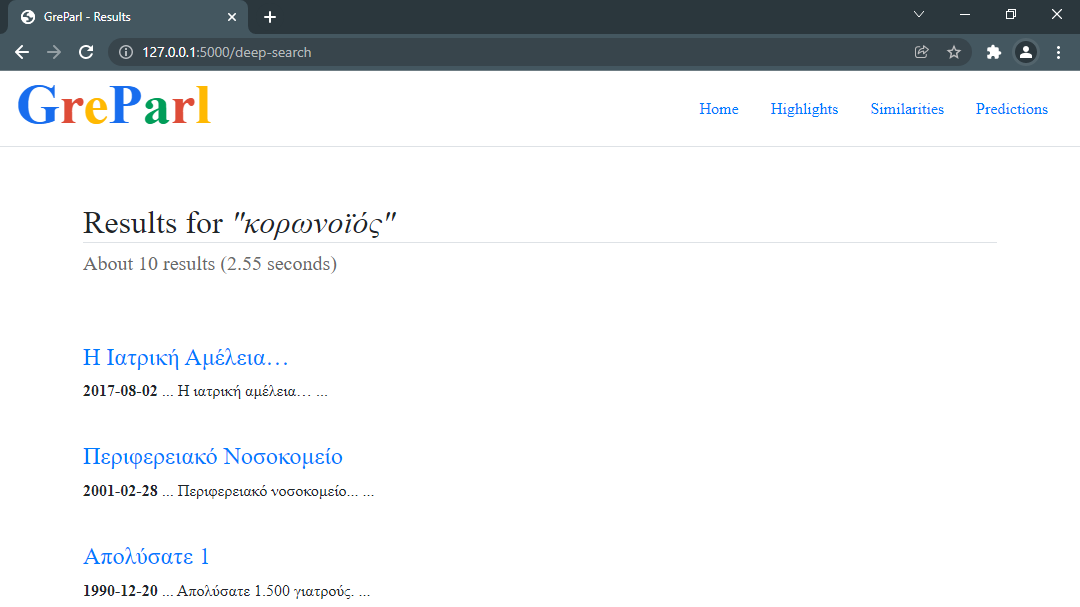
Task: Go to Home from the navigation bar
Action: [718, 109]
